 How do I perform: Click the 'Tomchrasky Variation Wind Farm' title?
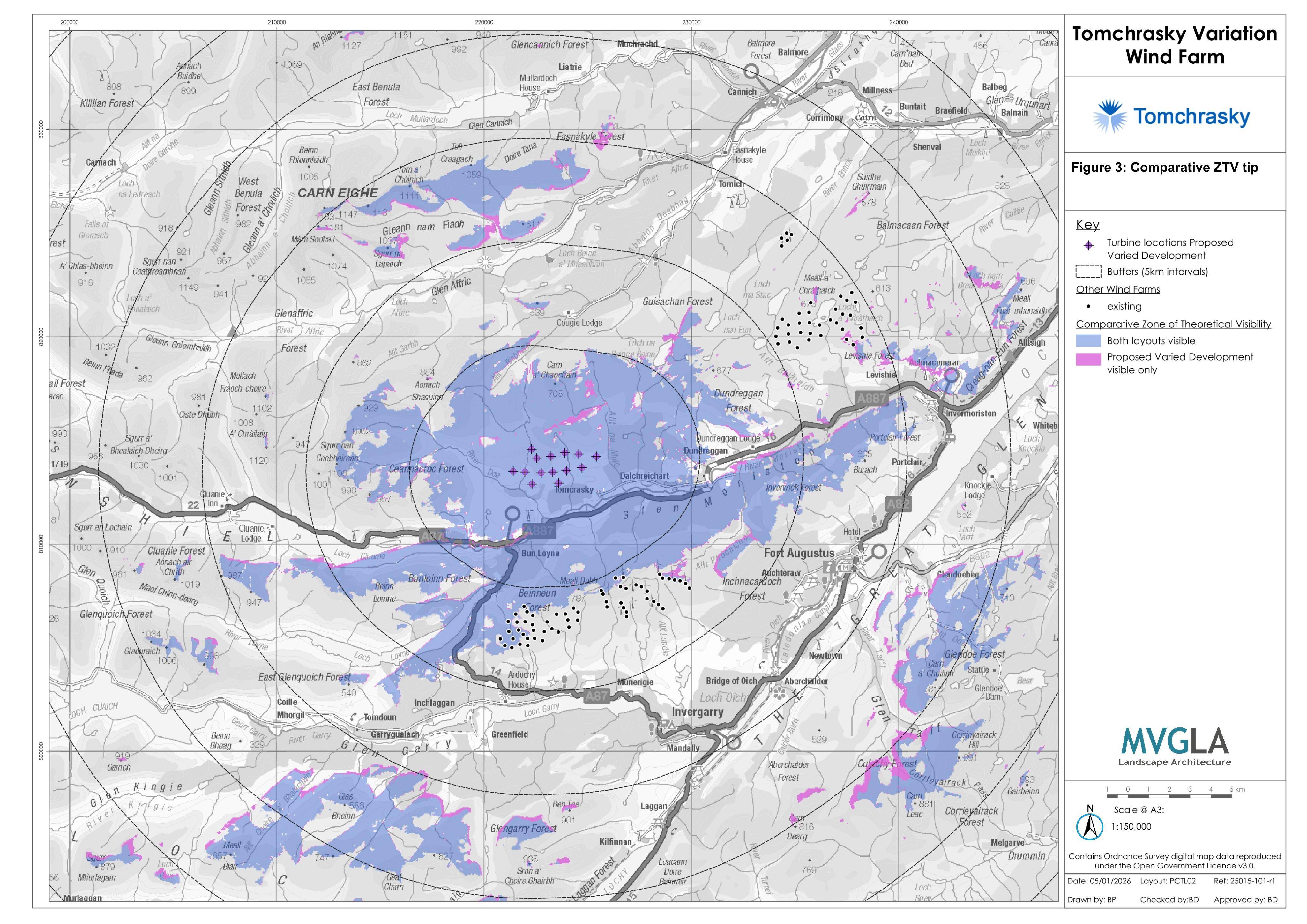click(1174, 45)
